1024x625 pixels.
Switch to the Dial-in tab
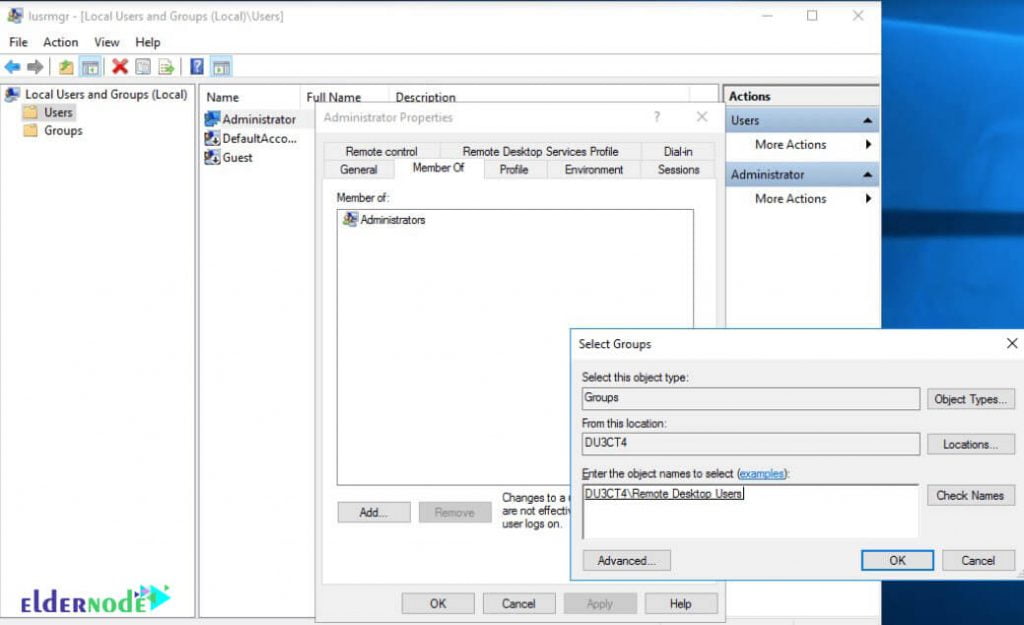point(678,152)
